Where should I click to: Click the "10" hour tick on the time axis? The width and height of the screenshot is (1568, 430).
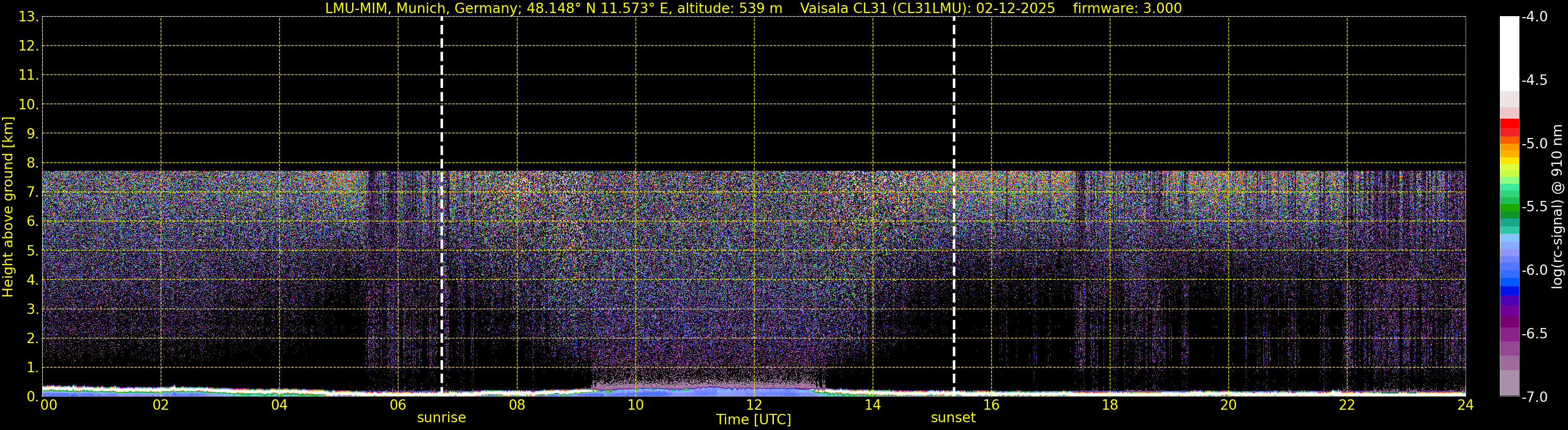click(636, 406)
